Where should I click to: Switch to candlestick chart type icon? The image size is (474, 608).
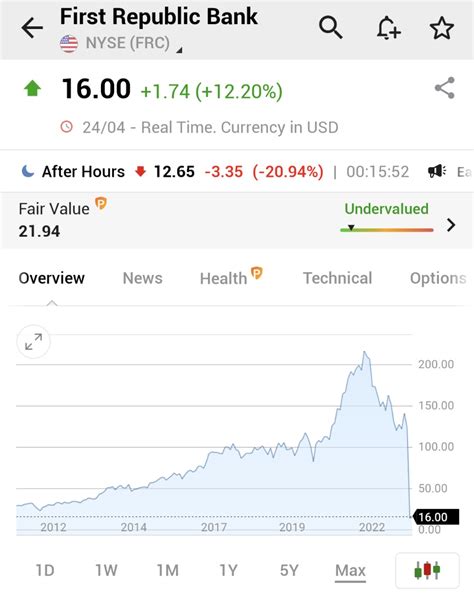427,570
